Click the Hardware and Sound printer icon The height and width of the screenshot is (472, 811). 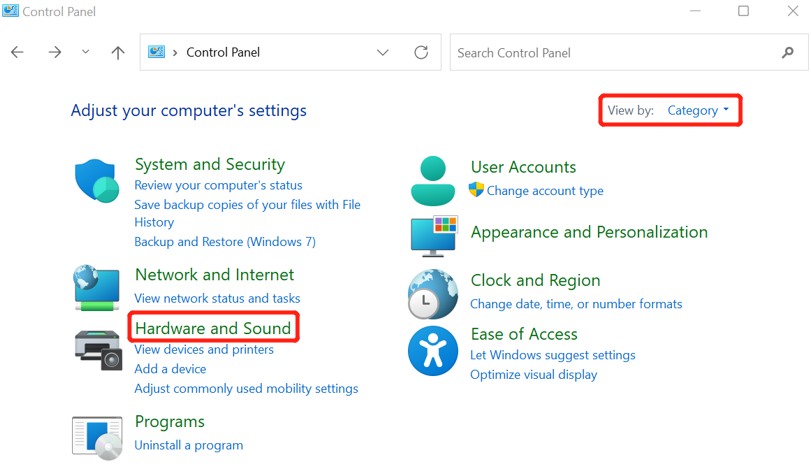97,347
